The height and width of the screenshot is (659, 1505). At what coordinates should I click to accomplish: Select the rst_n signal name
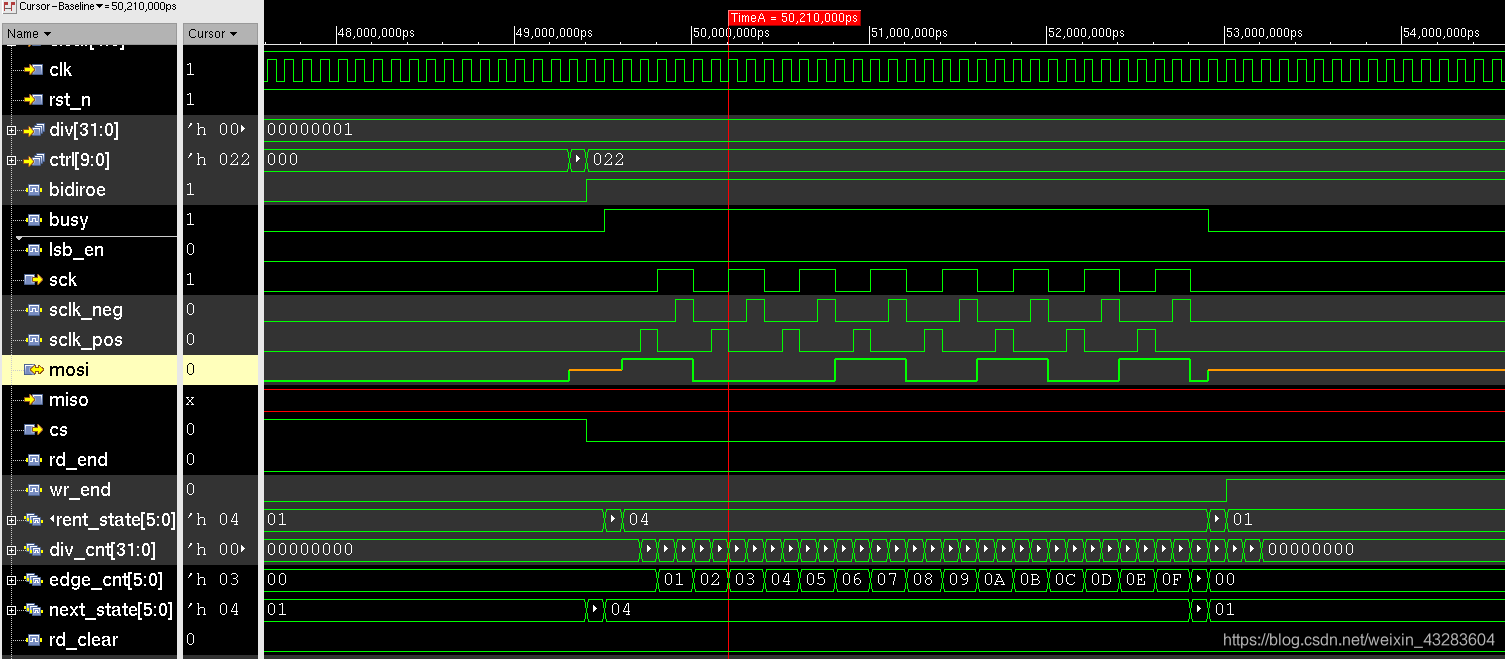69,100
